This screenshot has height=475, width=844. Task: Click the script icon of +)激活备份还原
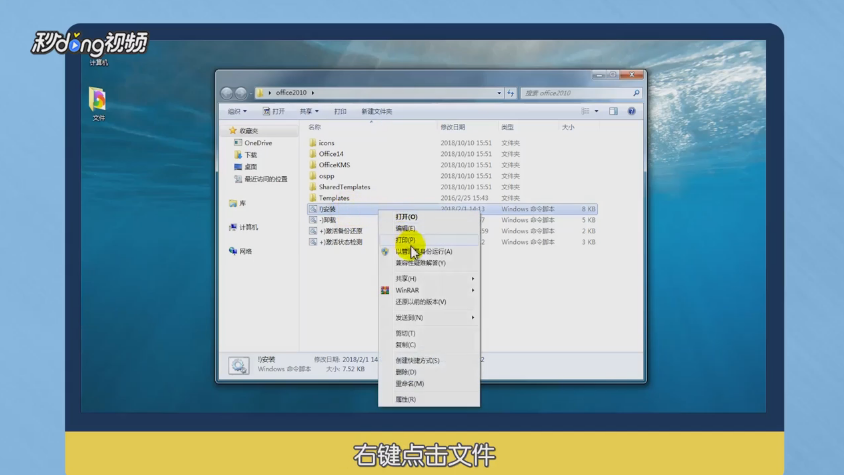(x=313, y=230)
